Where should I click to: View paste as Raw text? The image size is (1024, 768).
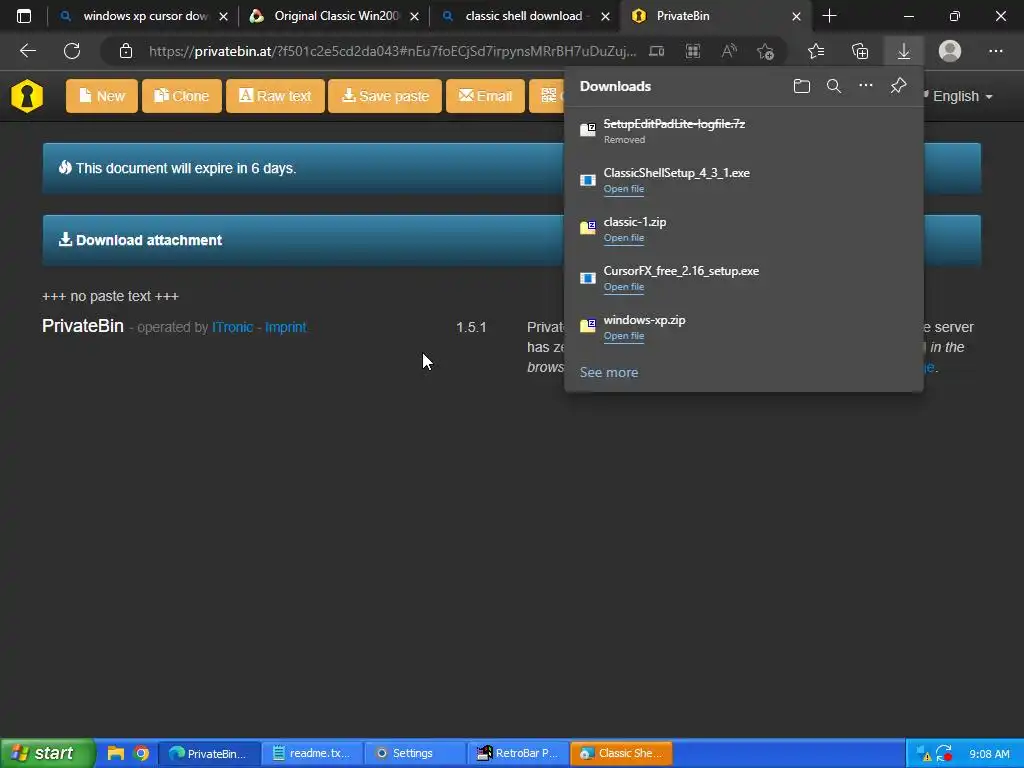(x=275, y=96)
